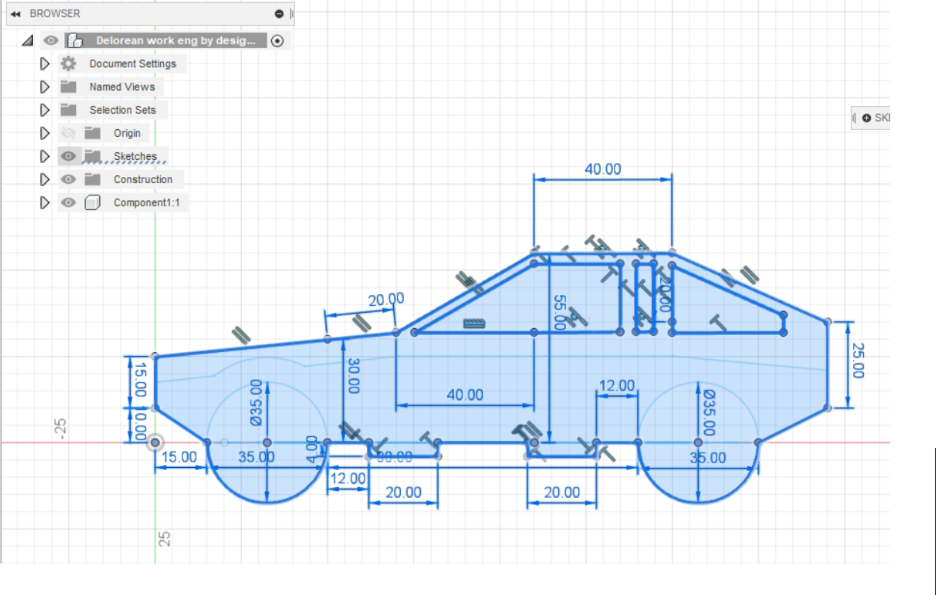Click the Construction folder icon
This screenshot has height=595, width=936.
[x=93, y=179]
